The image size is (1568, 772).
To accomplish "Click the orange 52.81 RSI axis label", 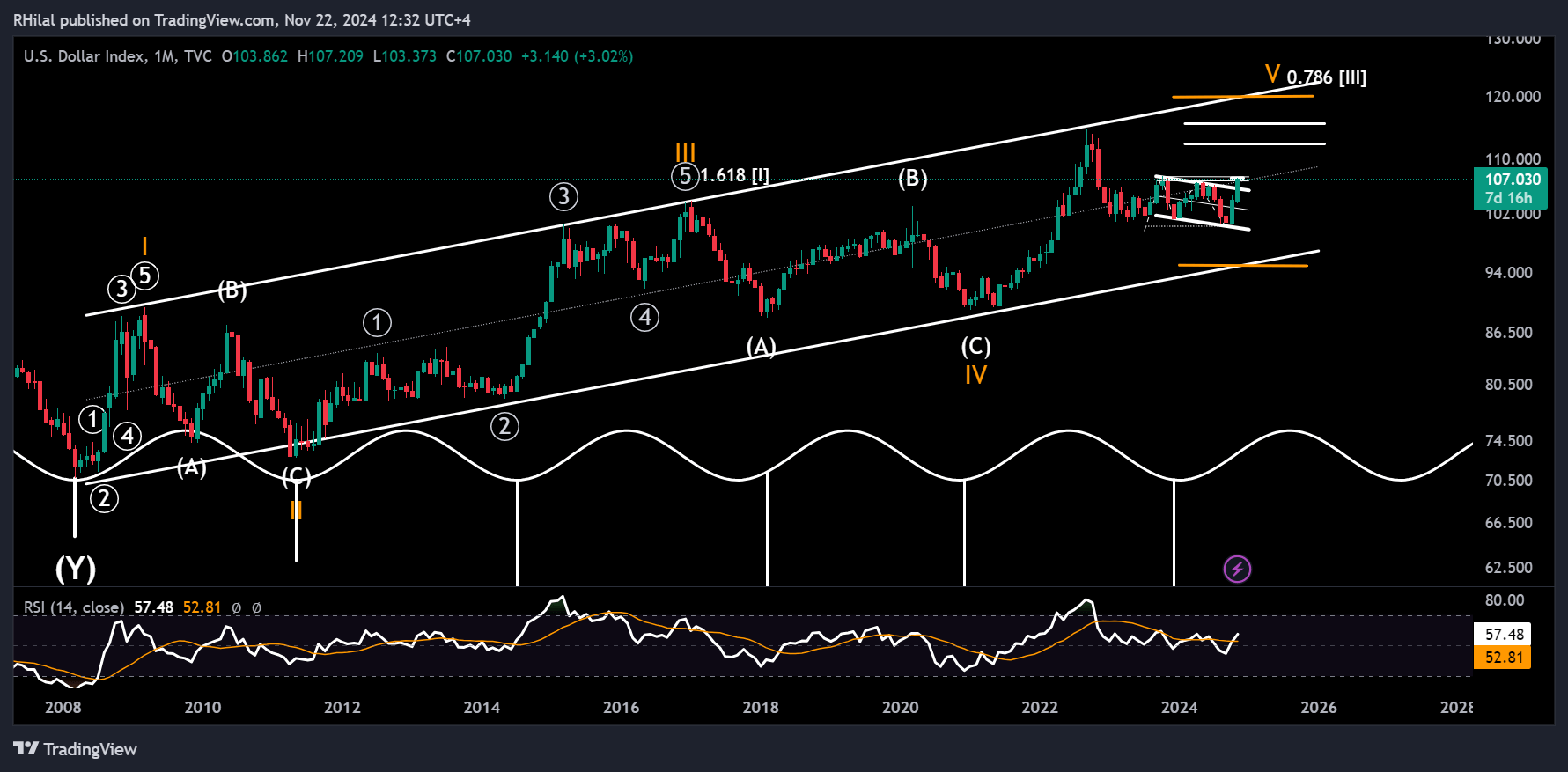I will 1504,658.
